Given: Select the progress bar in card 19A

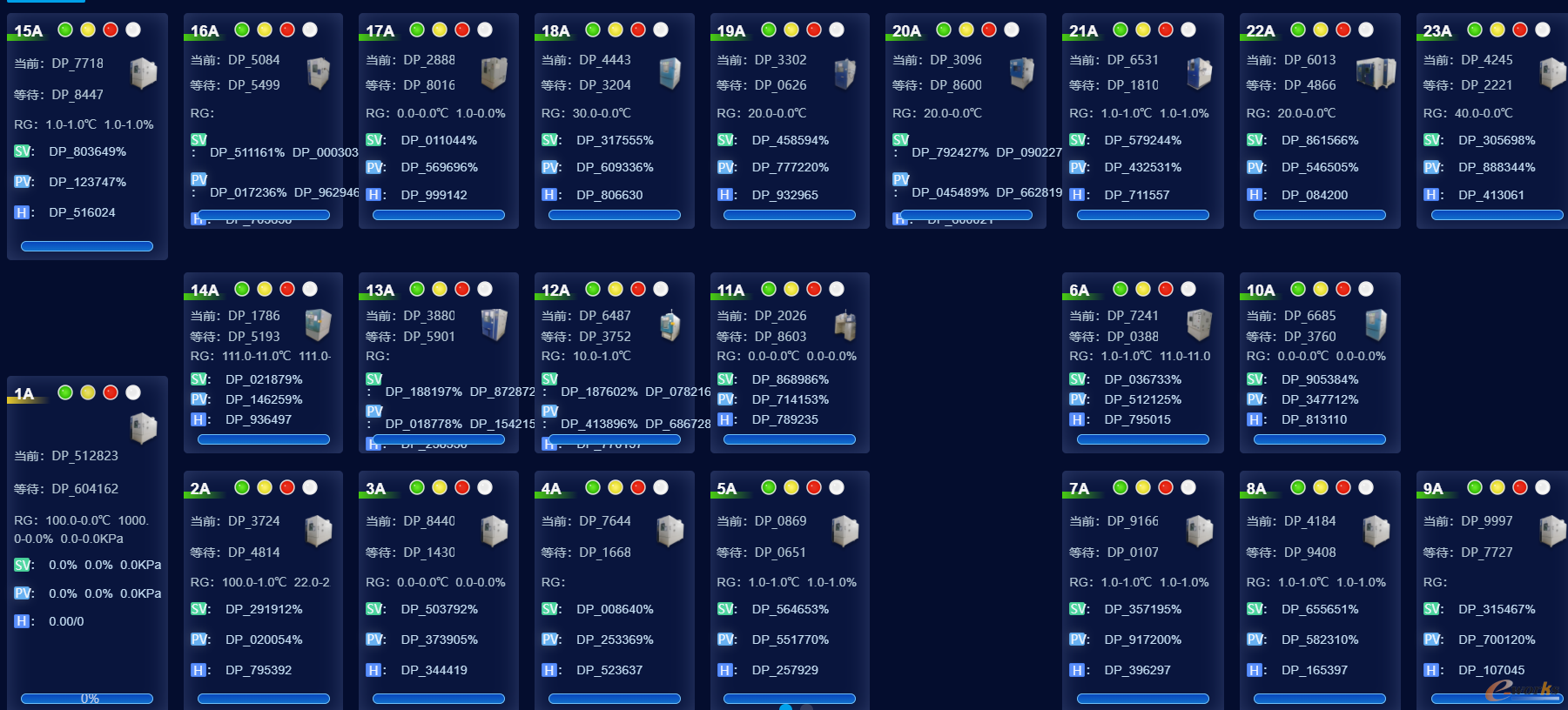Looking at the screenshot, I should [790, 215].
